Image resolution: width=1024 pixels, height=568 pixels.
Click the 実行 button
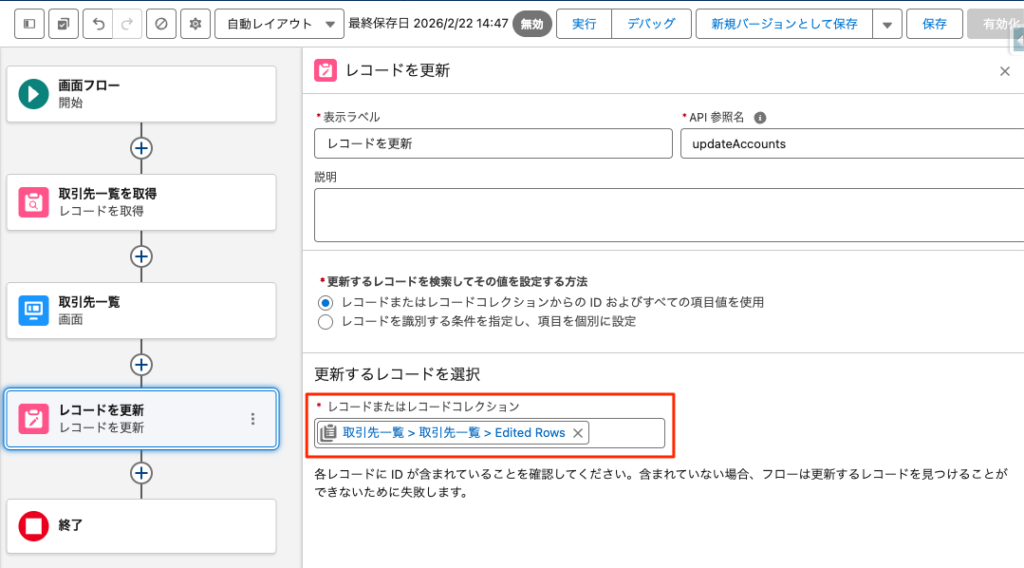[x=584, y=24]
